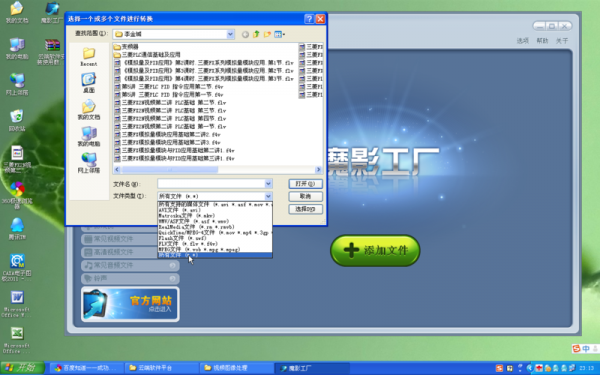
Task: Expand the look-in folder dropdown
Action: (230, 34)
